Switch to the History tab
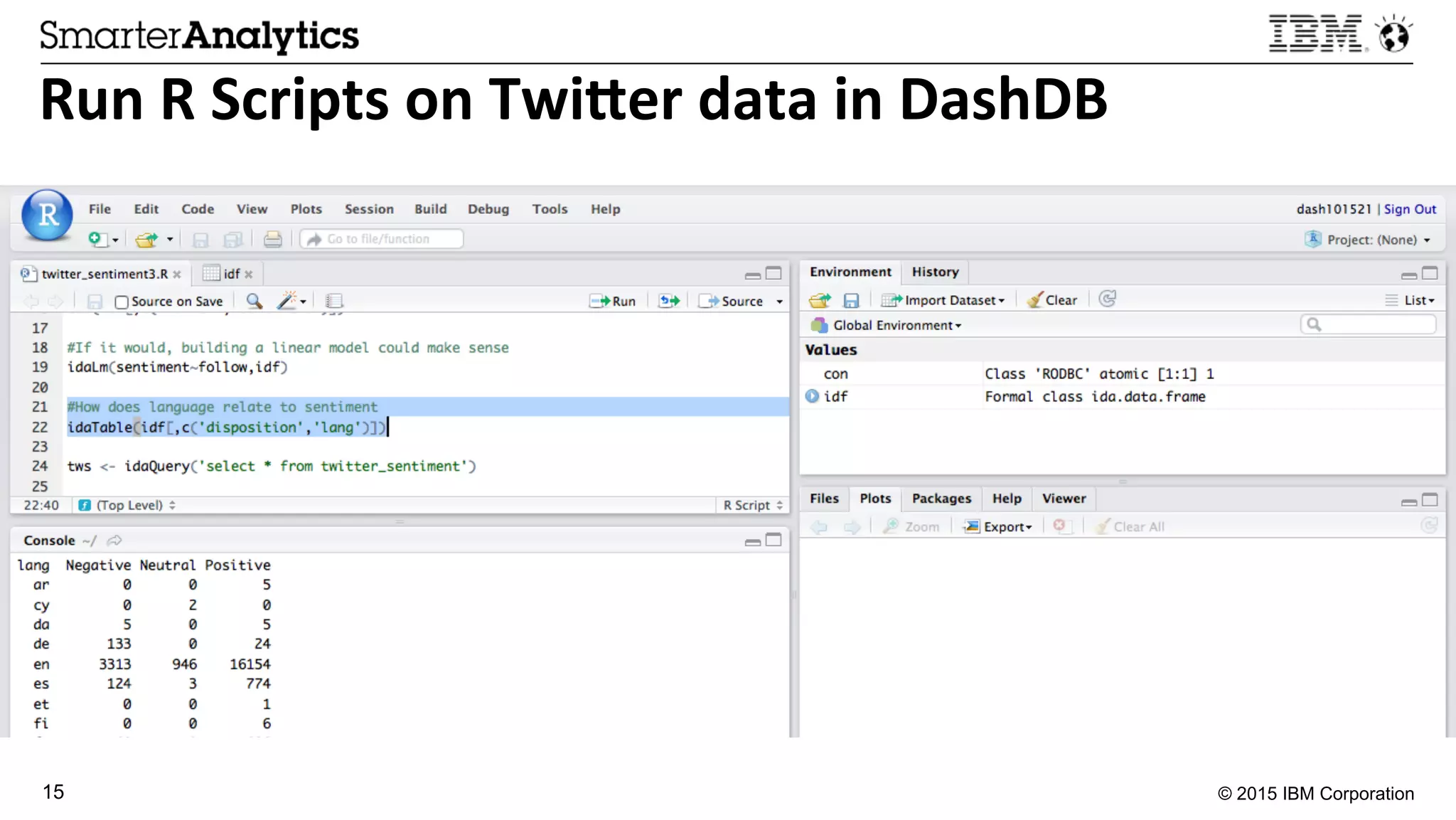The image size is (1456, 820). pos(935,272)
